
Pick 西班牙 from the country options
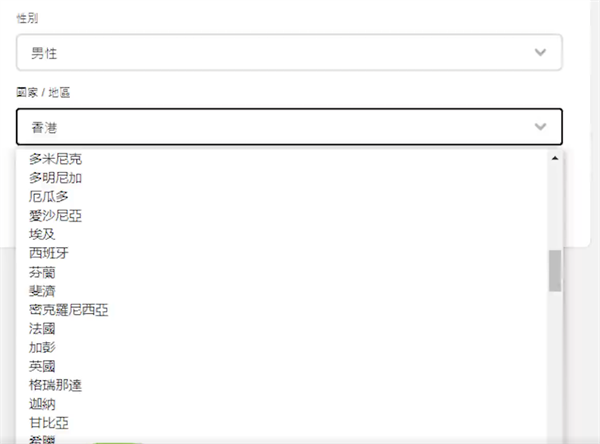tap(49, 253)
